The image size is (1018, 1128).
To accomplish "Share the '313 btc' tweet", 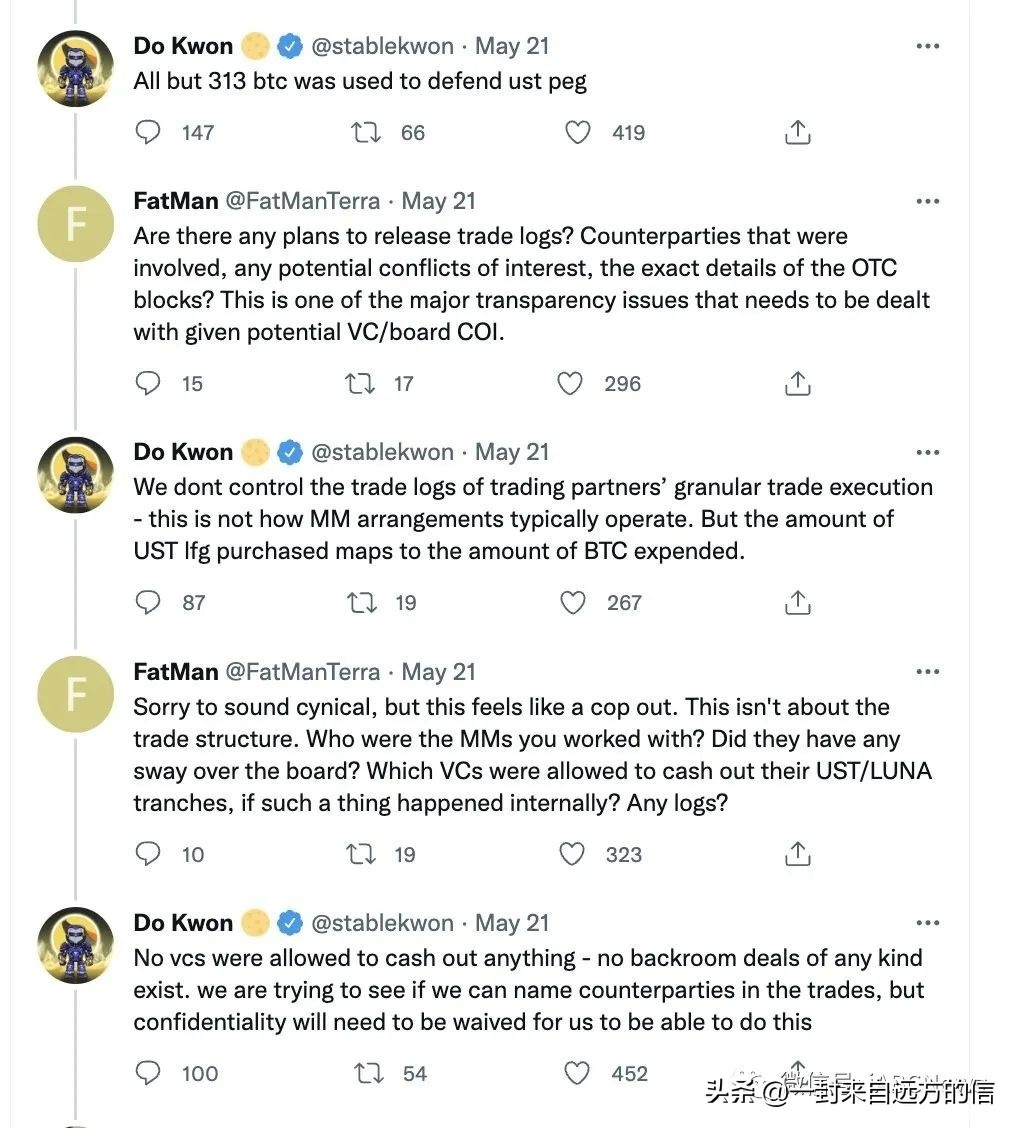I will 797,132.
